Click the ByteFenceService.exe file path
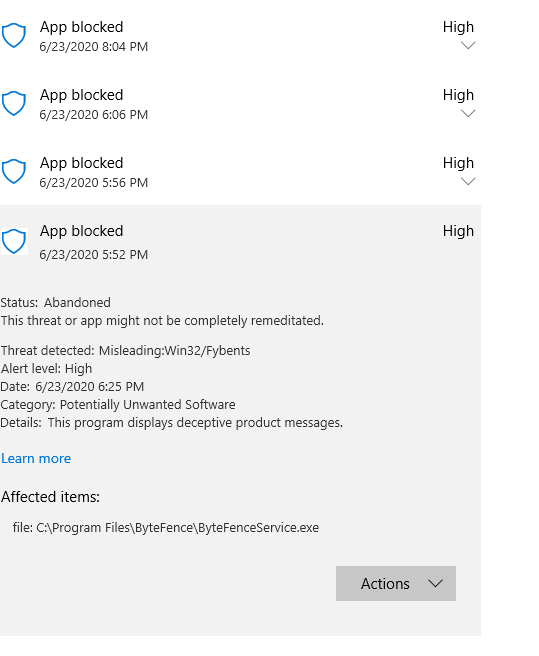This screenshot has width=539, height=656. coord(166,528)
